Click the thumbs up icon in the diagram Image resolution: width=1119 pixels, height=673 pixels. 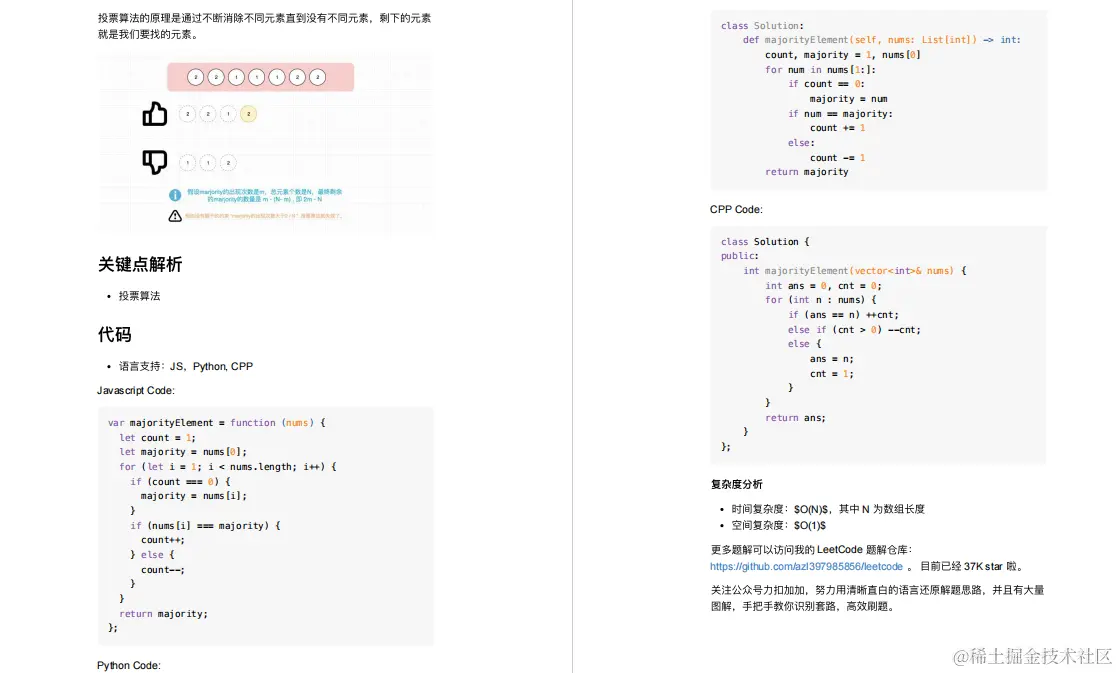155,114
